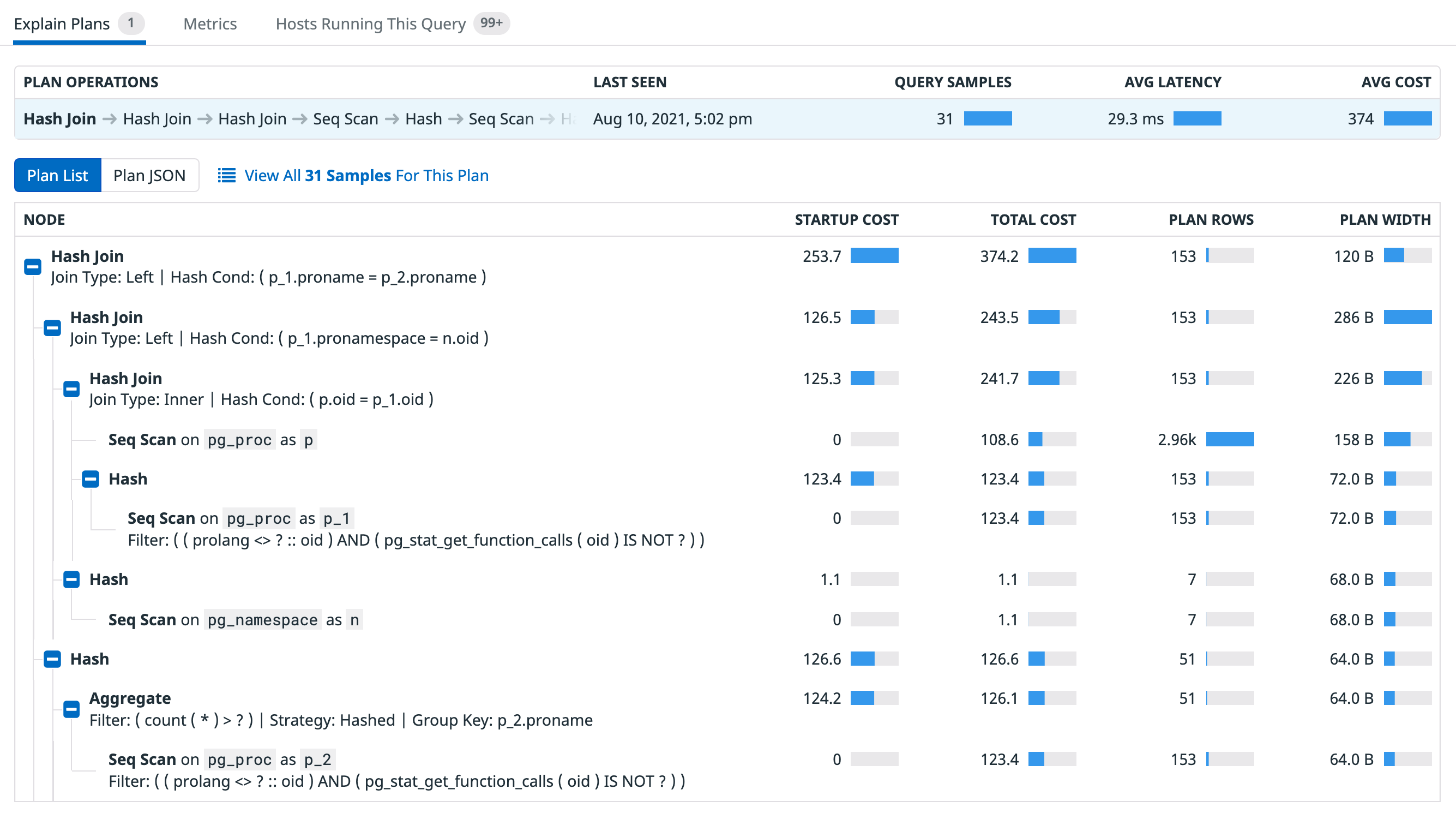Switch to Plan JSON view

149,175
